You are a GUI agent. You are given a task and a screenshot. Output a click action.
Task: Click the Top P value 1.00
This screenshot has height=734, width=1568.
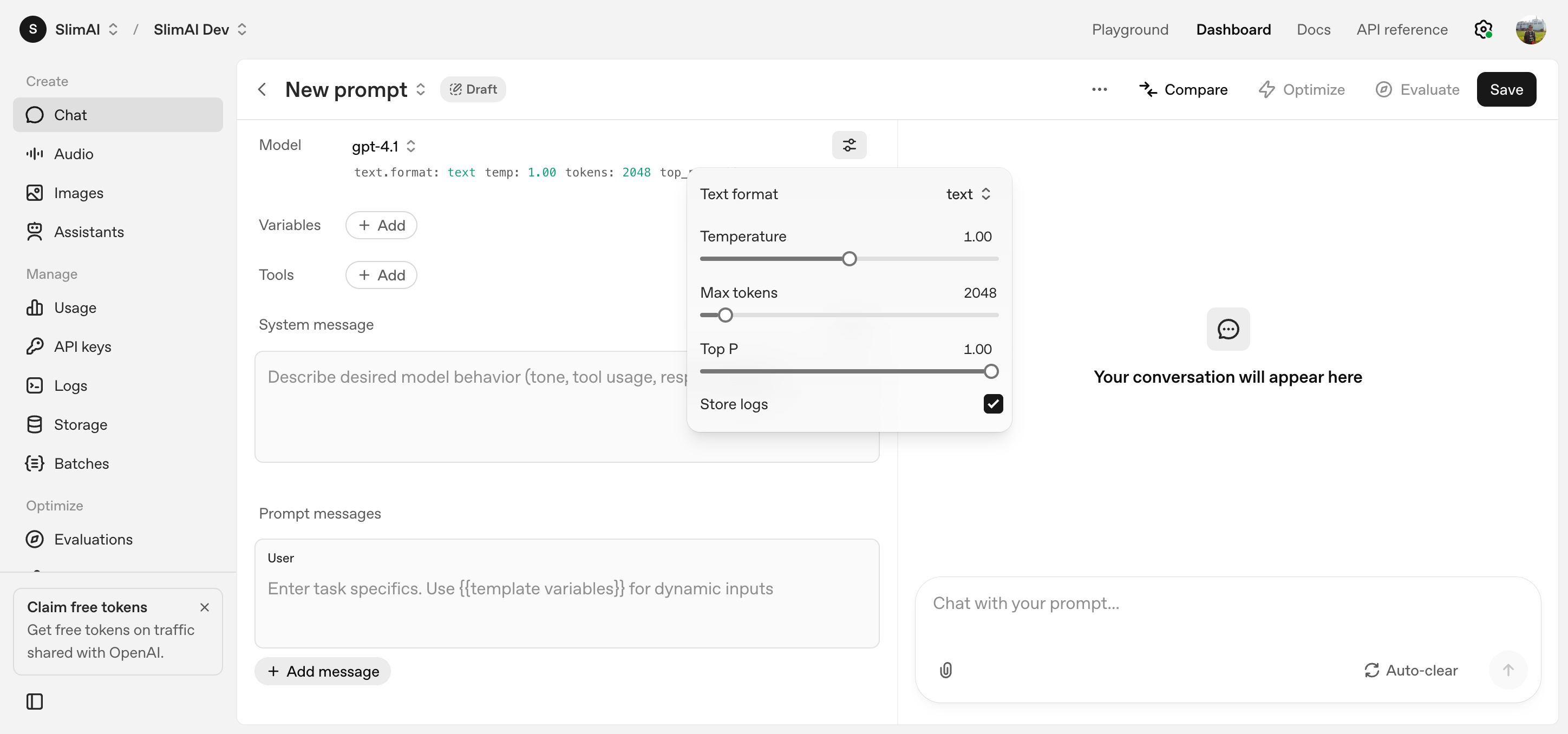point(977,349)
